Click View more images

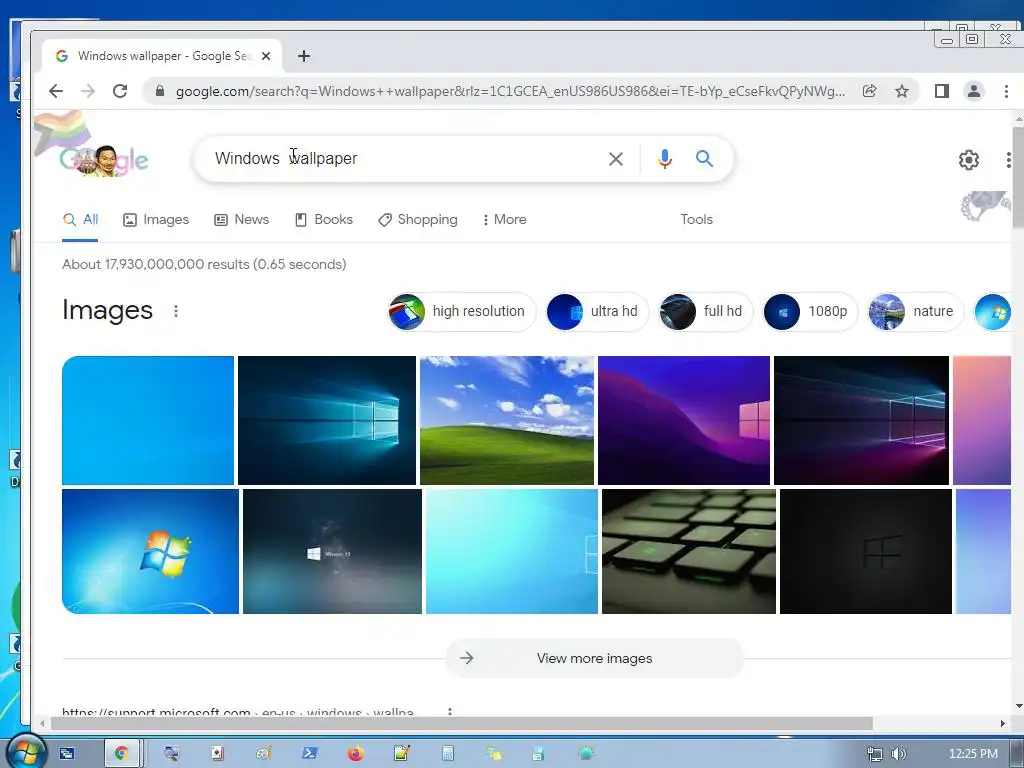[594, 658]
